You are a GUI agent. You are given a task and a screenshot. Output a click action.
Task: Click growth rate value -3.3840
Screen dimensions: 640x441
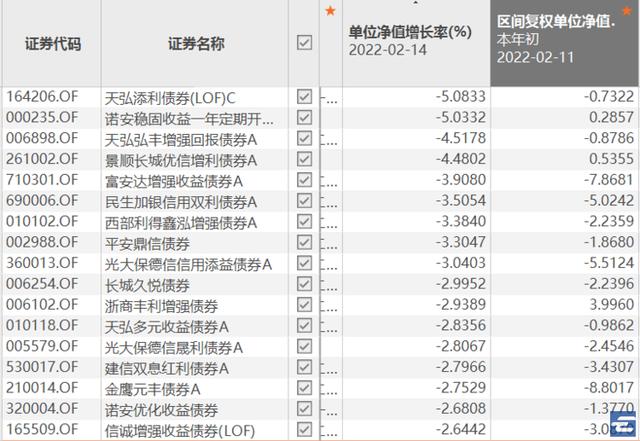[461, 221]
